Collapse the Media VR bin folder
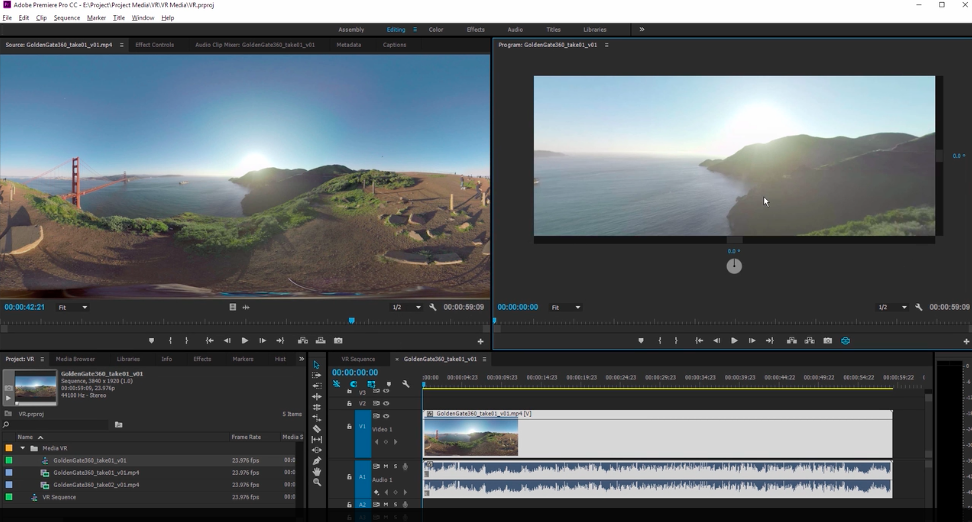This screenshot has width=972, height=522. (22, 449)
